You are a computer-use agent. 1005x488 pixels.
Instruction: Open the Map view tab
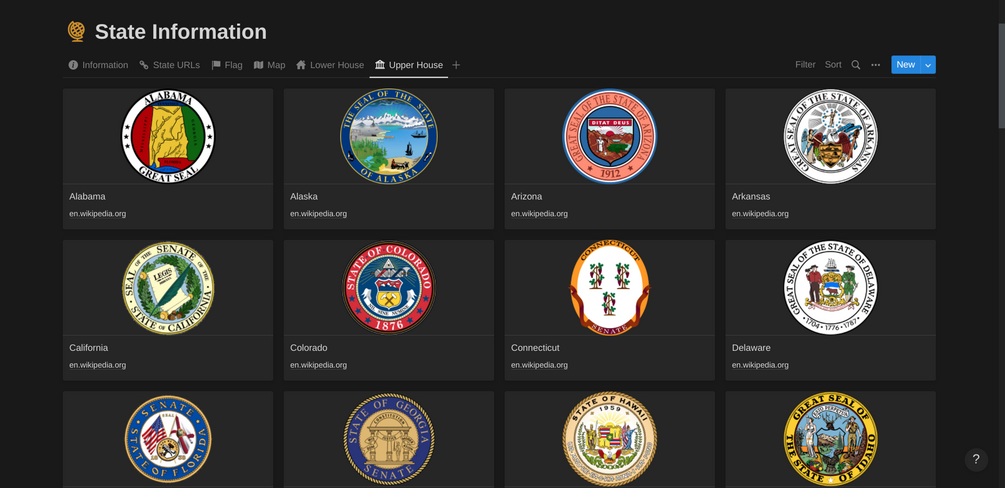pyautogui.click(x=269, y=65)
